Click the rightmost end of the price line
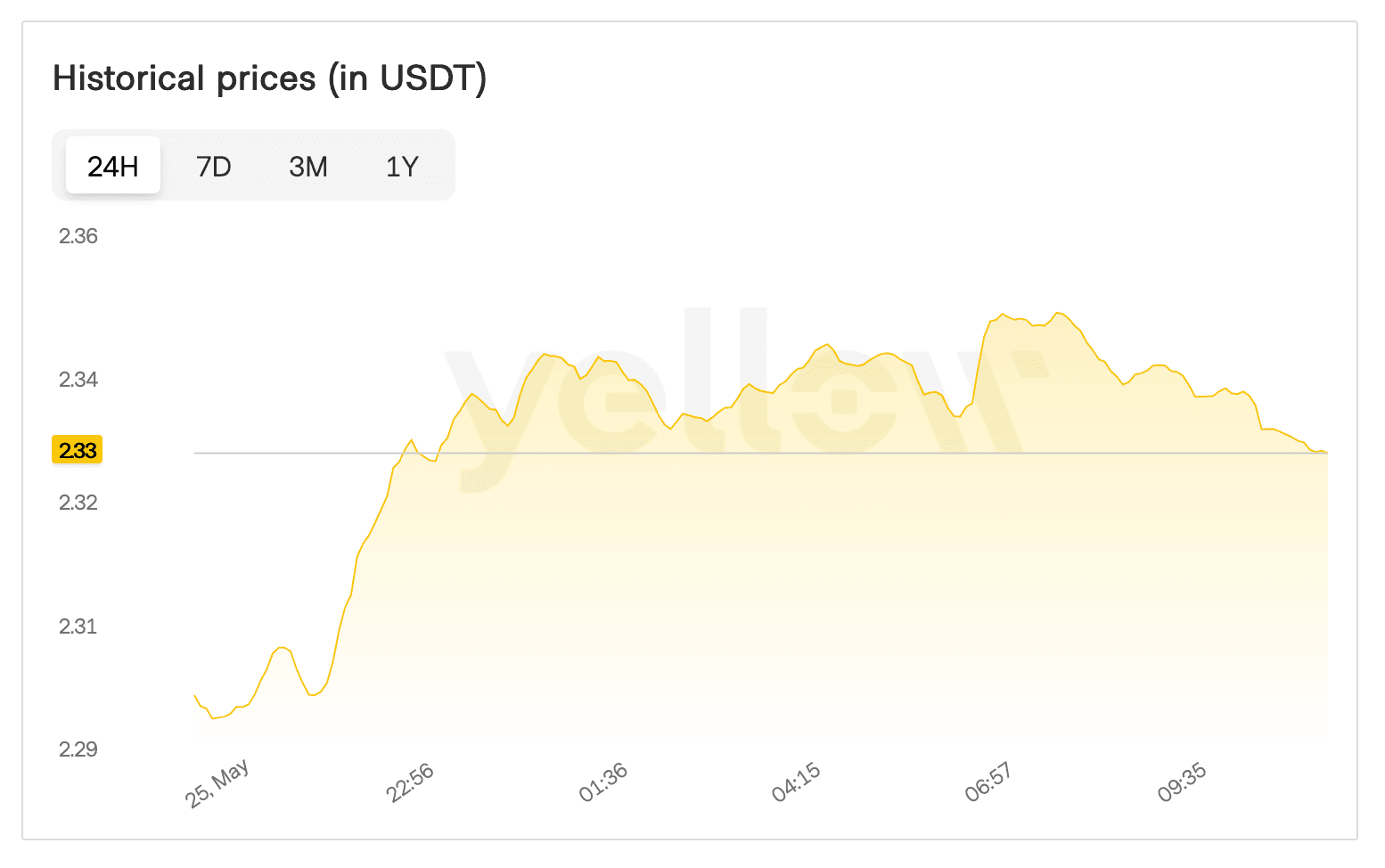The image size is (1385, 868). point(1326,453)
